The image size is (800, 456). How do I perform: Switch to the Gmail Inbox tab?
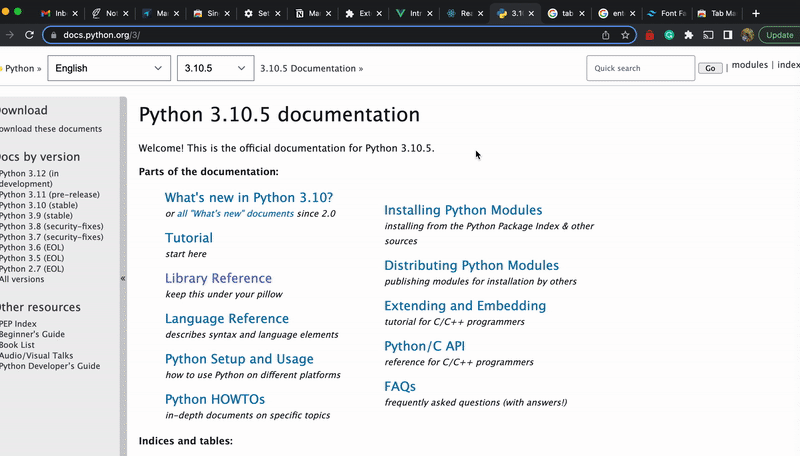pyautogui.click(x=54, y=13)
